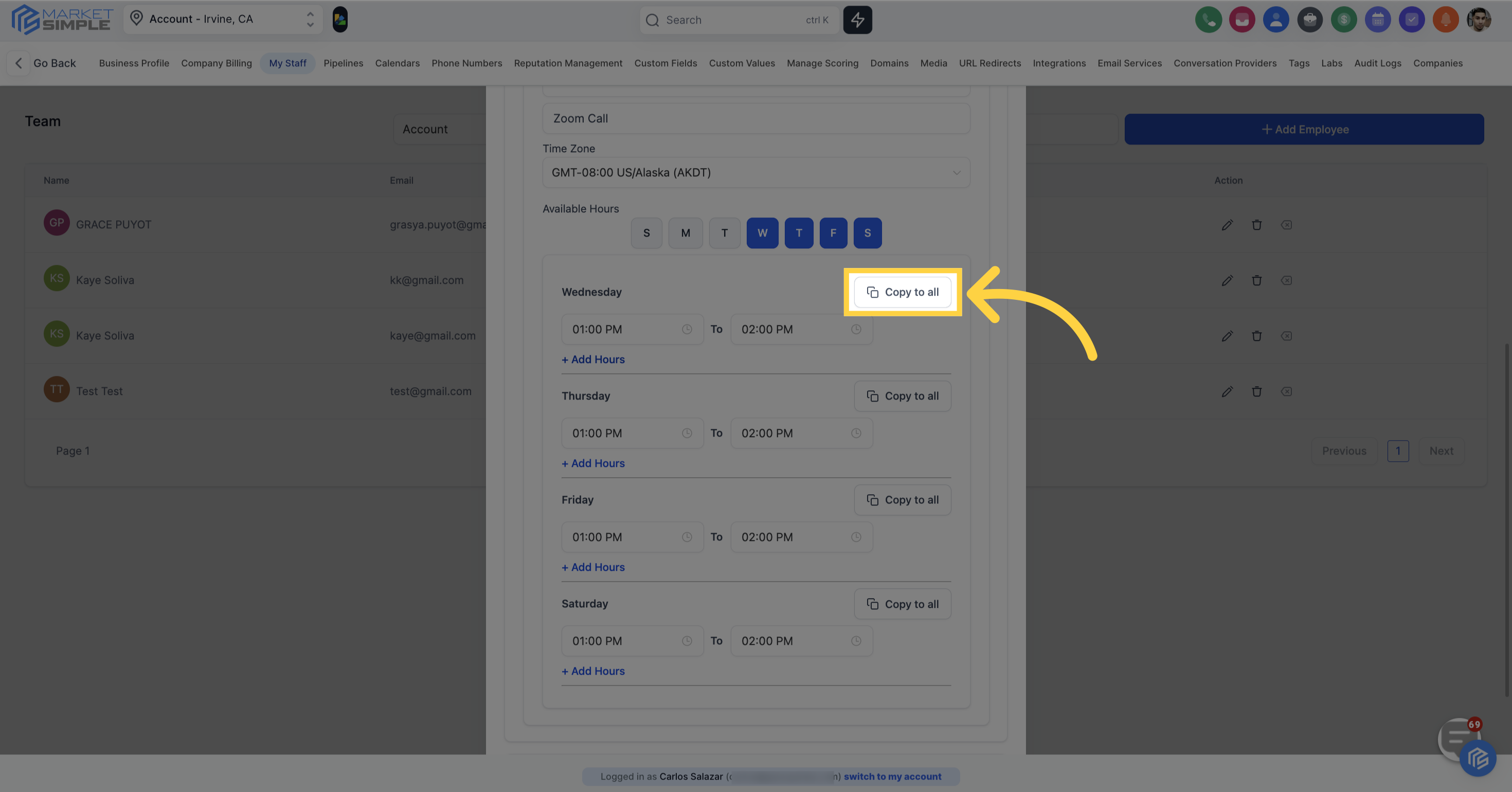Switch to the My Staff tab
The image size is (1512, 792).
(x=287, y=63)
